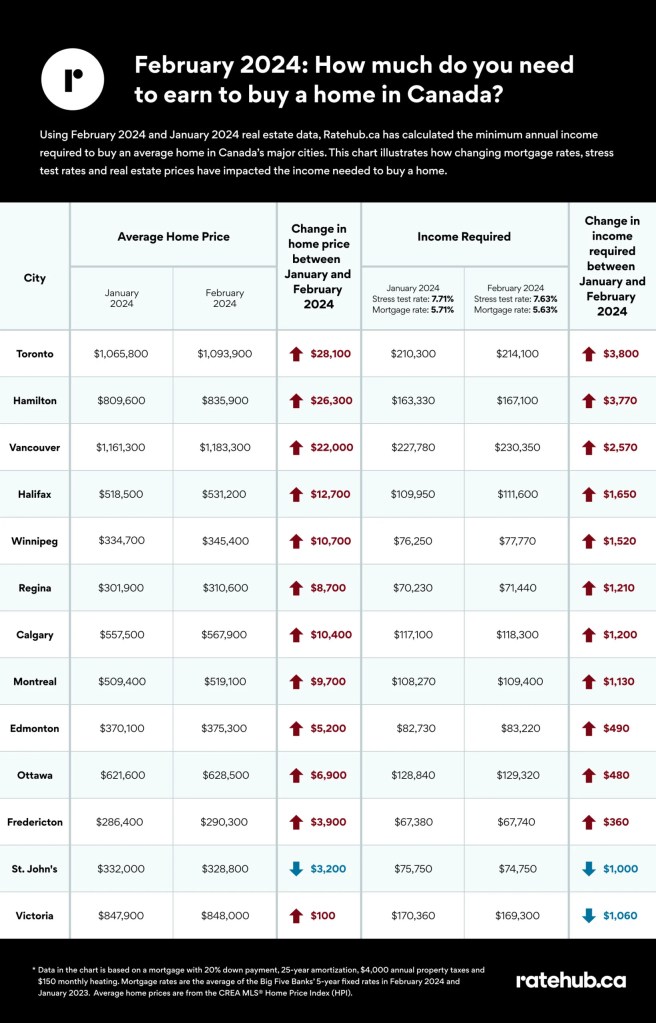Click the red up arrow beside Hamilton's $3,770
The height and width of the screenshot is (1023, 656).
(588, 400)
